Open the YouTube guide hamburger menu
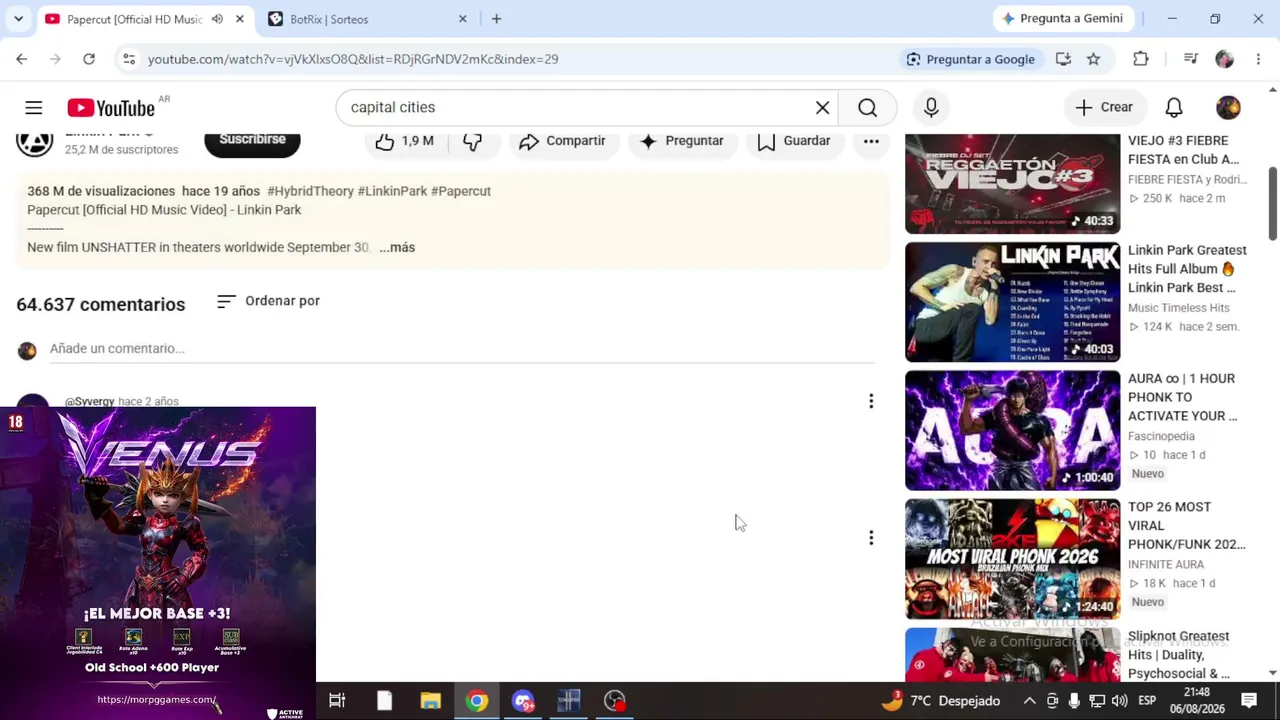The height and width of the screenshot is (720, 1280). coord(34,108)
